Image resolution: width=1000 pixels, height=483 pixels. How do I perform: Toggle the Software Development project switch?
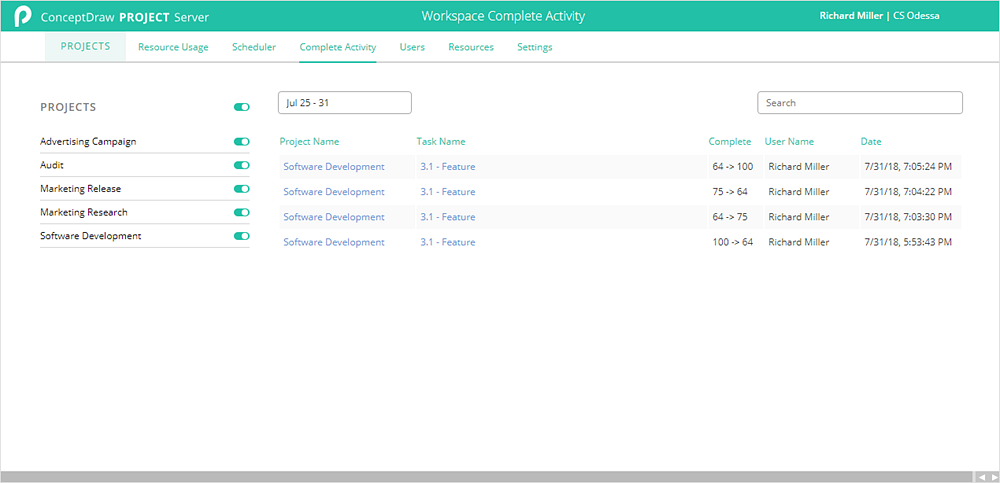tap(241, 236)
